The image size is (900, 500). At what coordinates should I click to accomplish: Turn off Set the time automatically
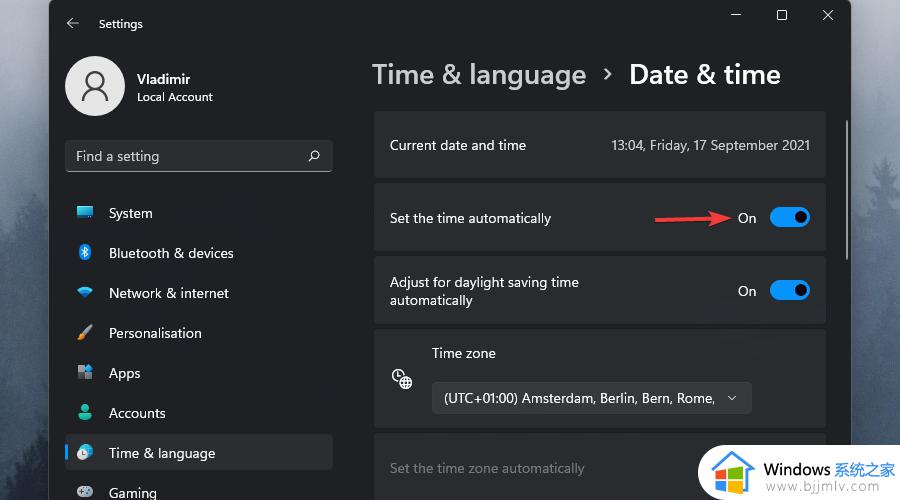pos(790,218)
